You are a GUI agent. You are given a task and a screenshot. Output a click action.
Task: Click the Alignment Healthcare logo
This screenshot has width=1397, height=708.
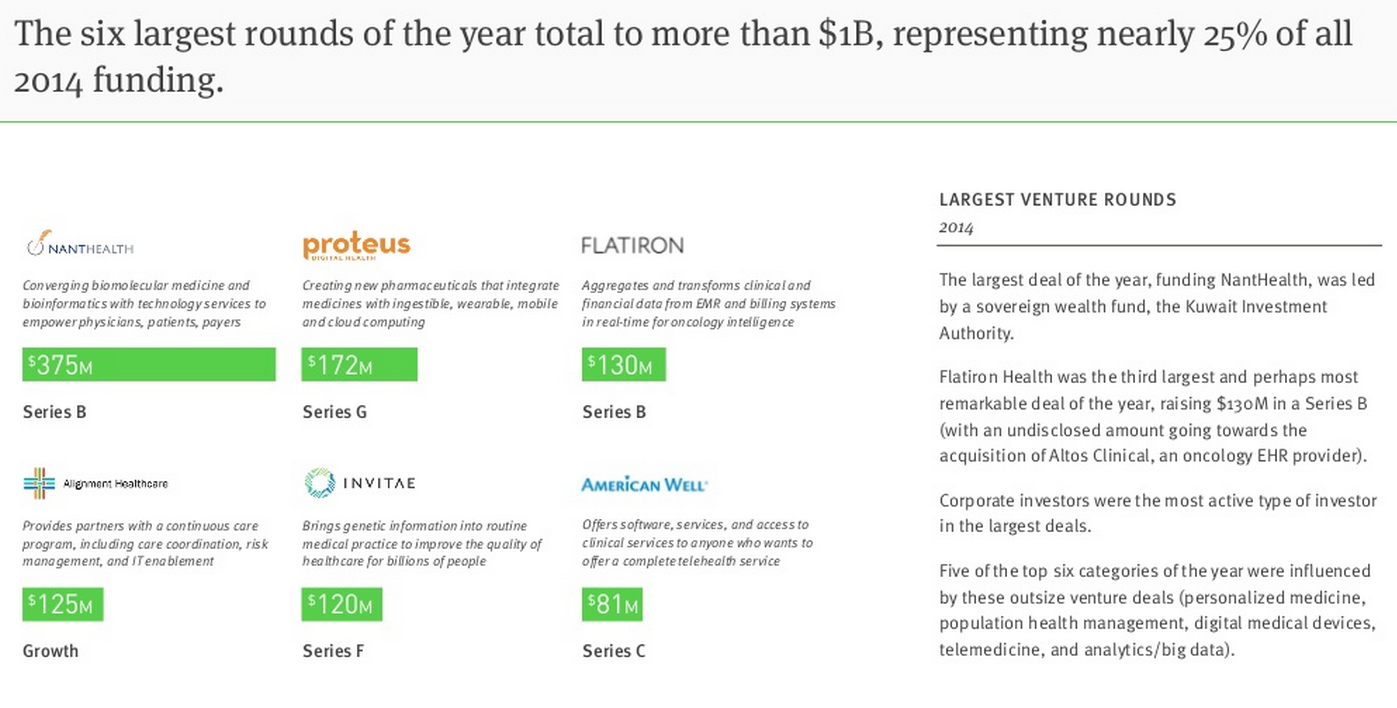[96, 484]
